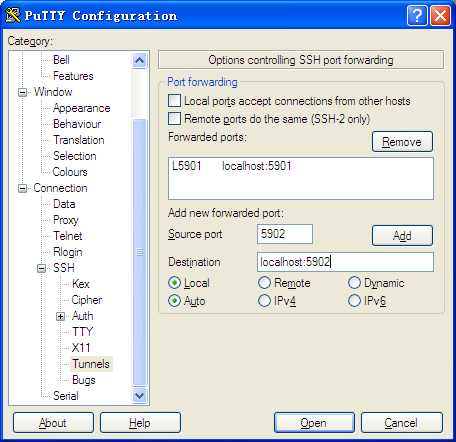Collapse the SSH tree node
This screenshot has width=456, height=442.
41,268
